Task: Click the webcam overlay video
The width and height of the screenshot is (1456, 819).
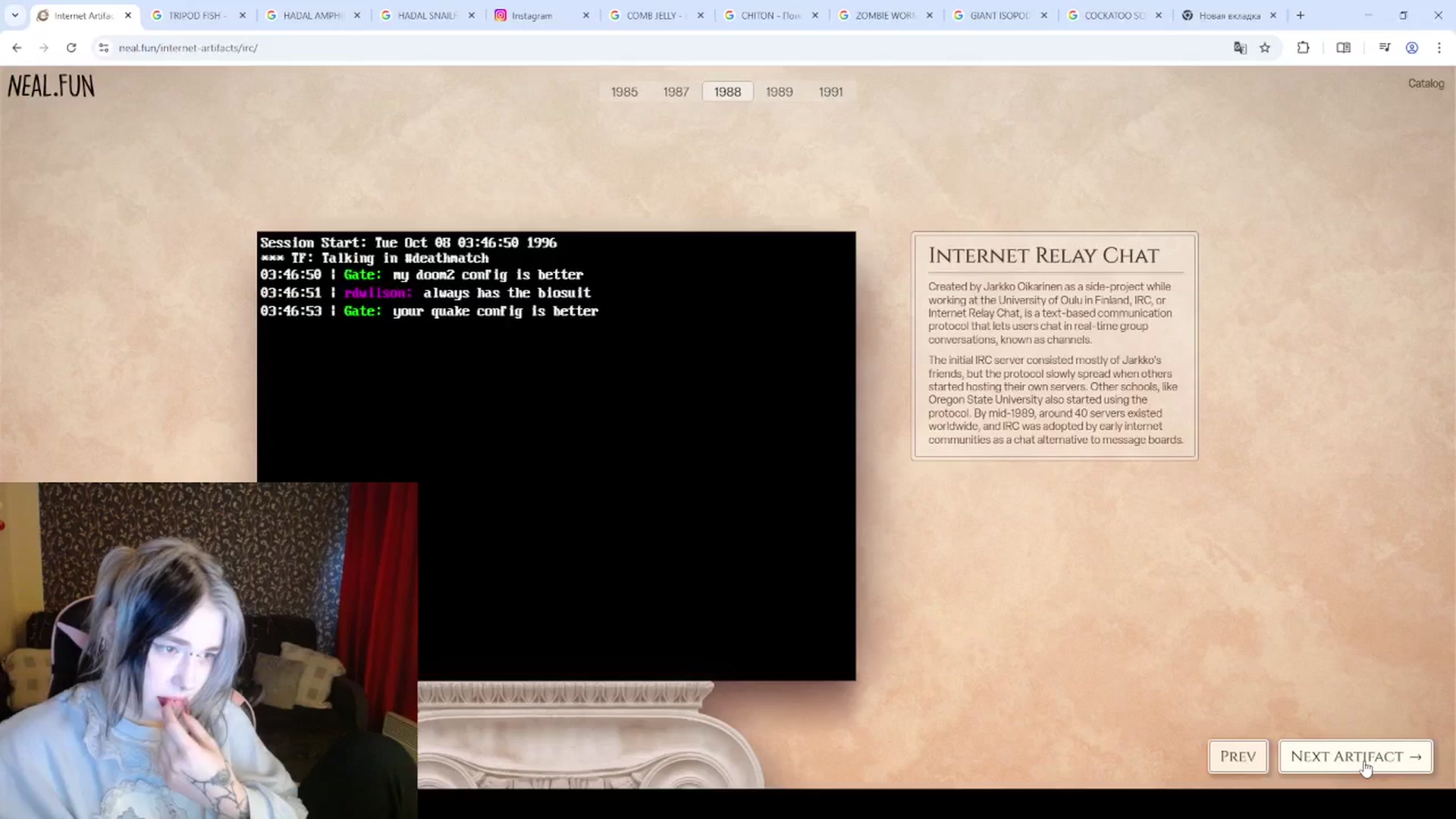Action: point(209,651)
